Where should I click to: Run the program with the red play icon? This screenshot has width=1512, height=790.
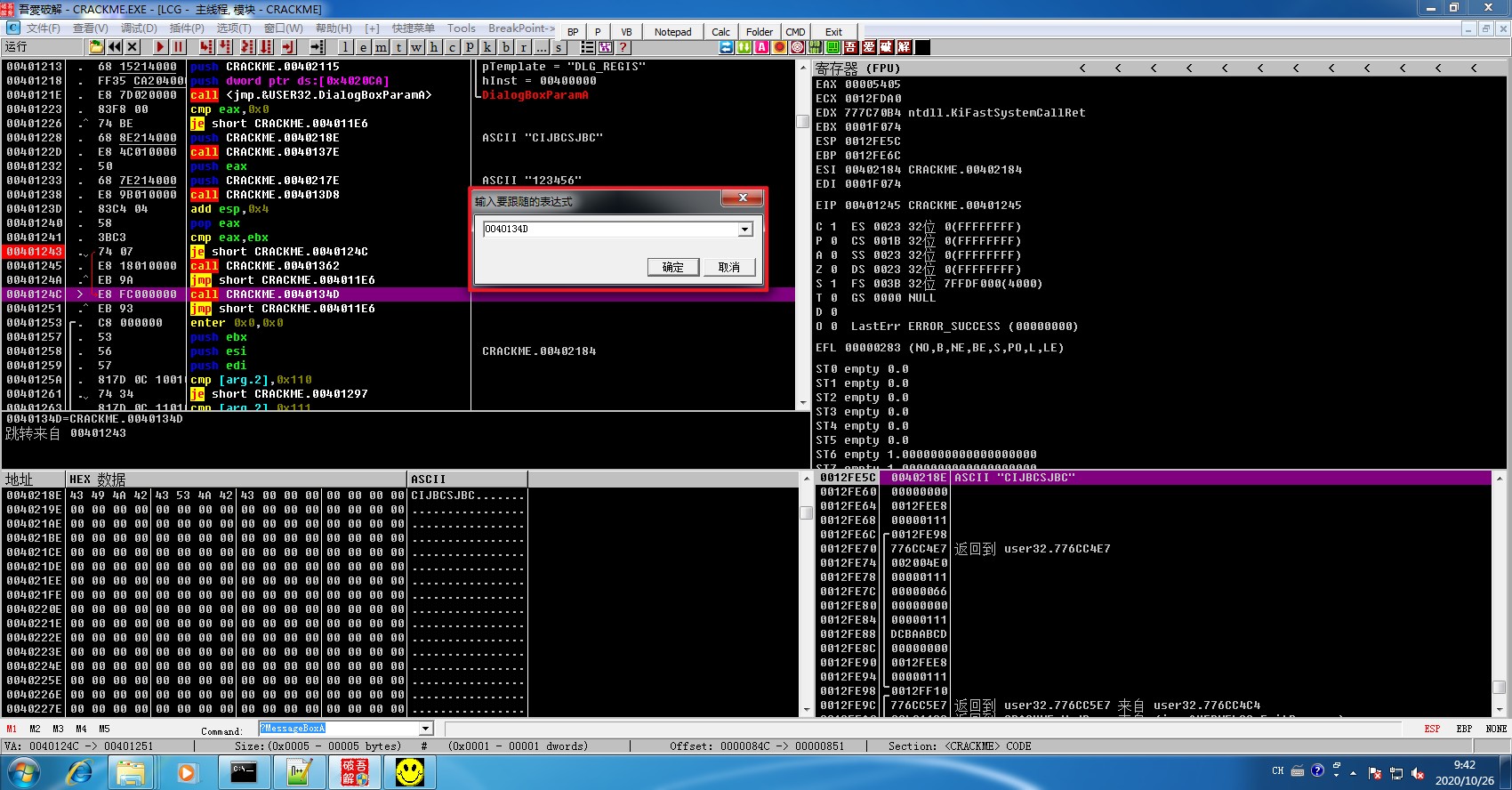pos(160,47)
